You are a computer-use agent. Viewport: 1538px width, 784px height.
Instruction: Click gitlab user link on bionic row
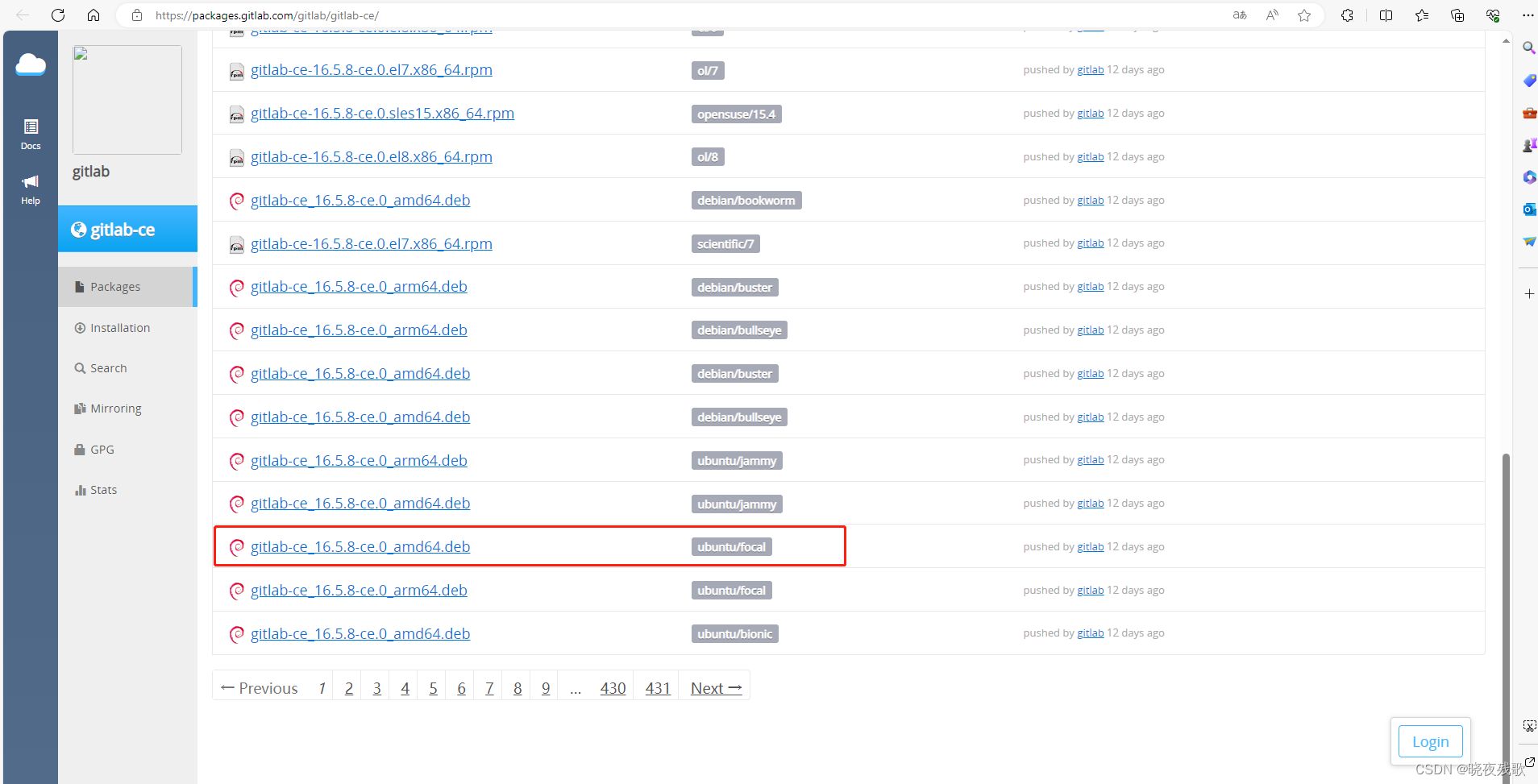[1091, 633]
